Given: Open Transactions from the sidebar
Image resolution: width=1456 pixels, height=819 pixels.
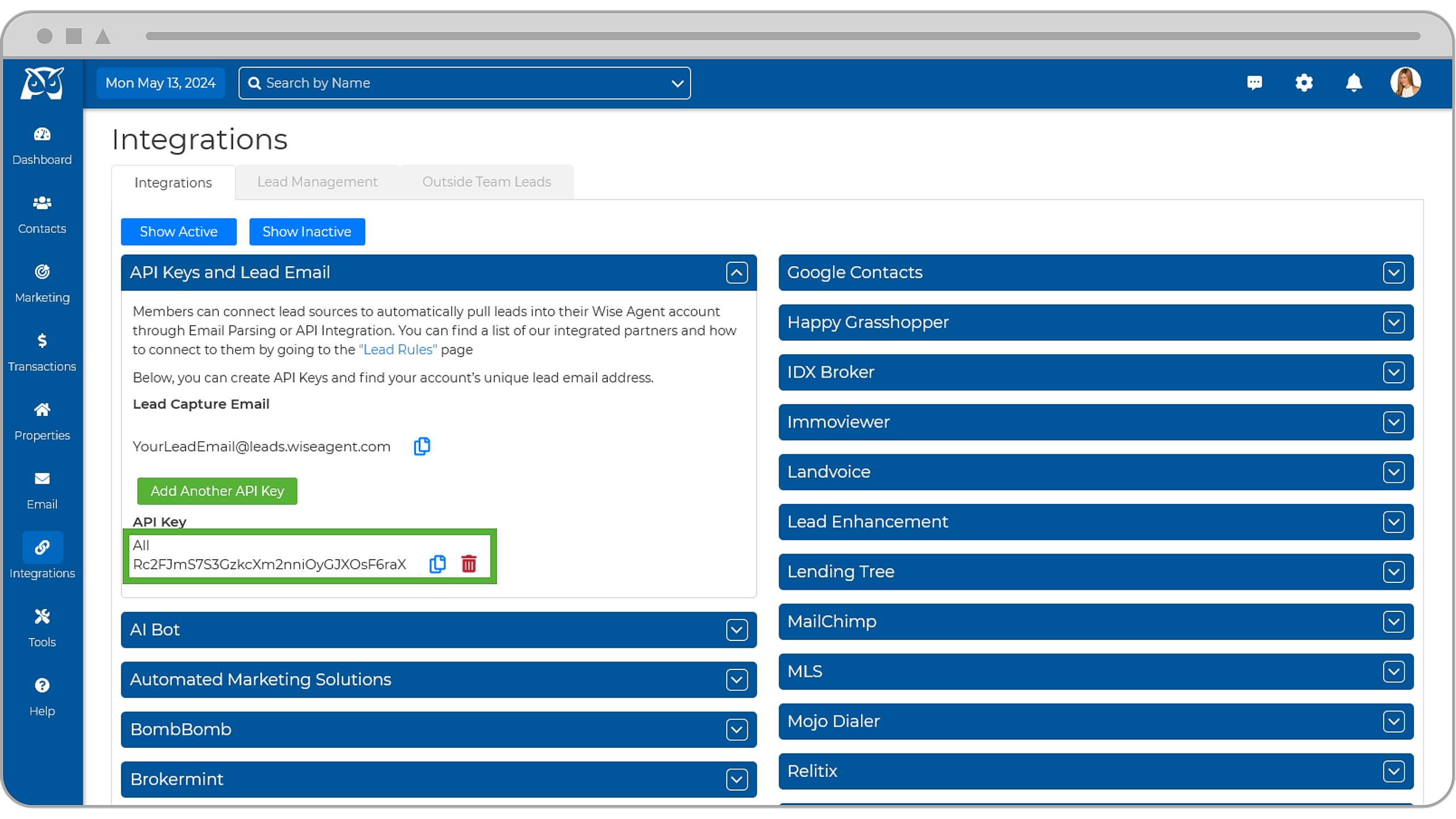Looking at the screenshot, I should [x=42, y=353].
